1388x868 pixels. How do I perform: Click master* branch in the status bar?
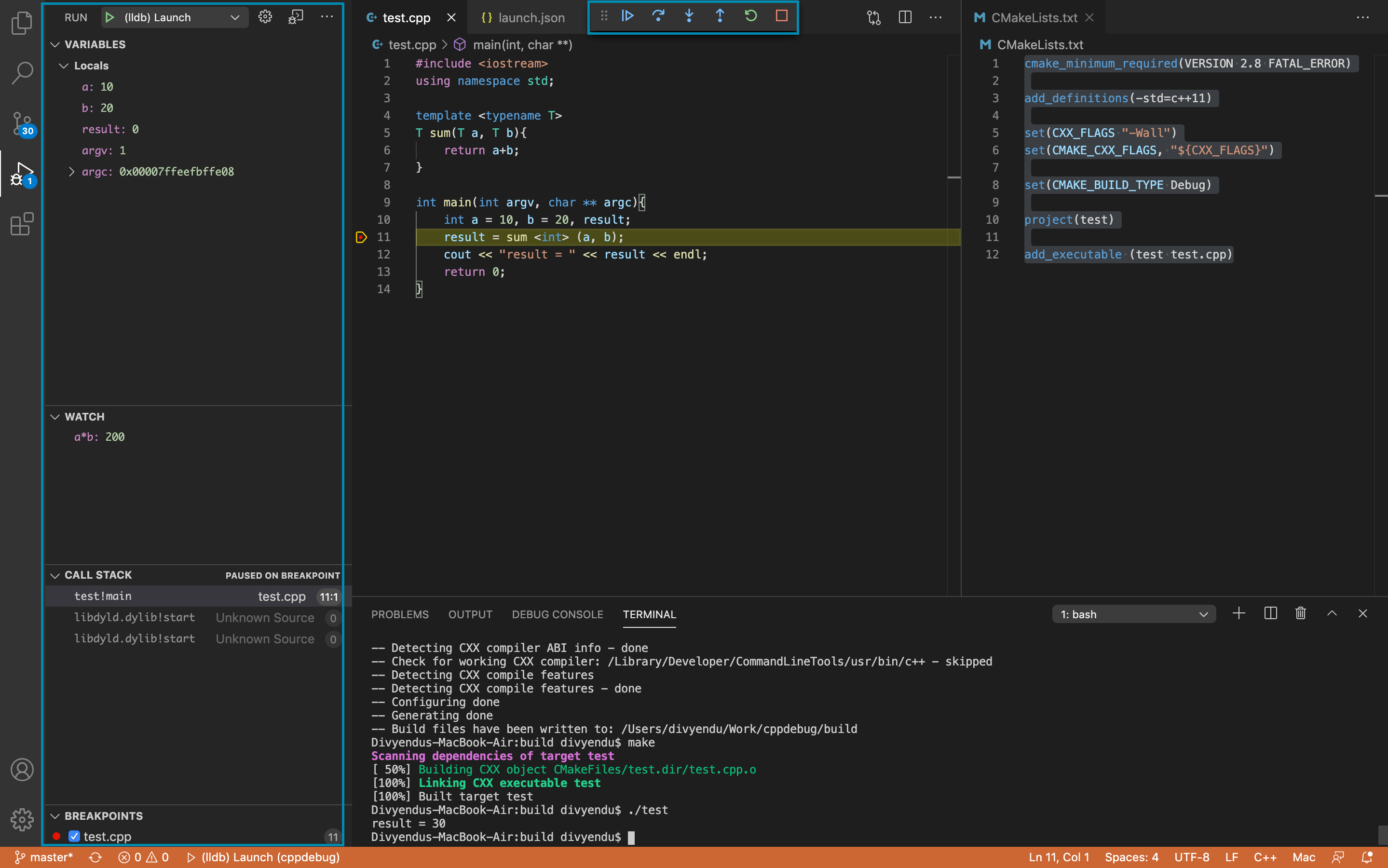45,857
